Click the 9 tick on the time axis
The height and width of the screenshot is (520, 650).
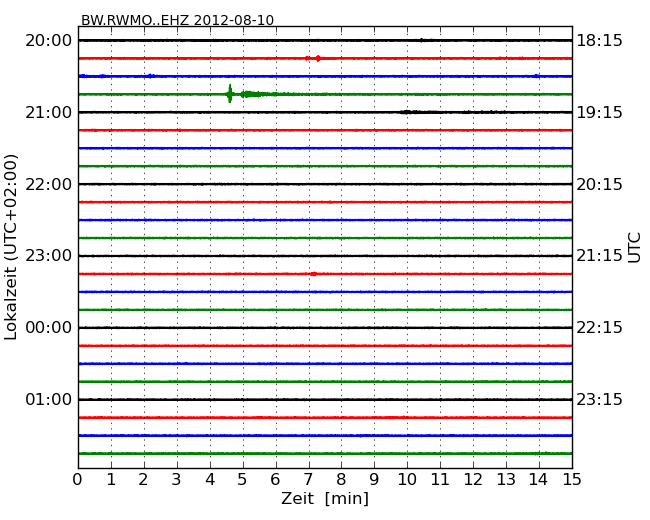coord(374,479)
